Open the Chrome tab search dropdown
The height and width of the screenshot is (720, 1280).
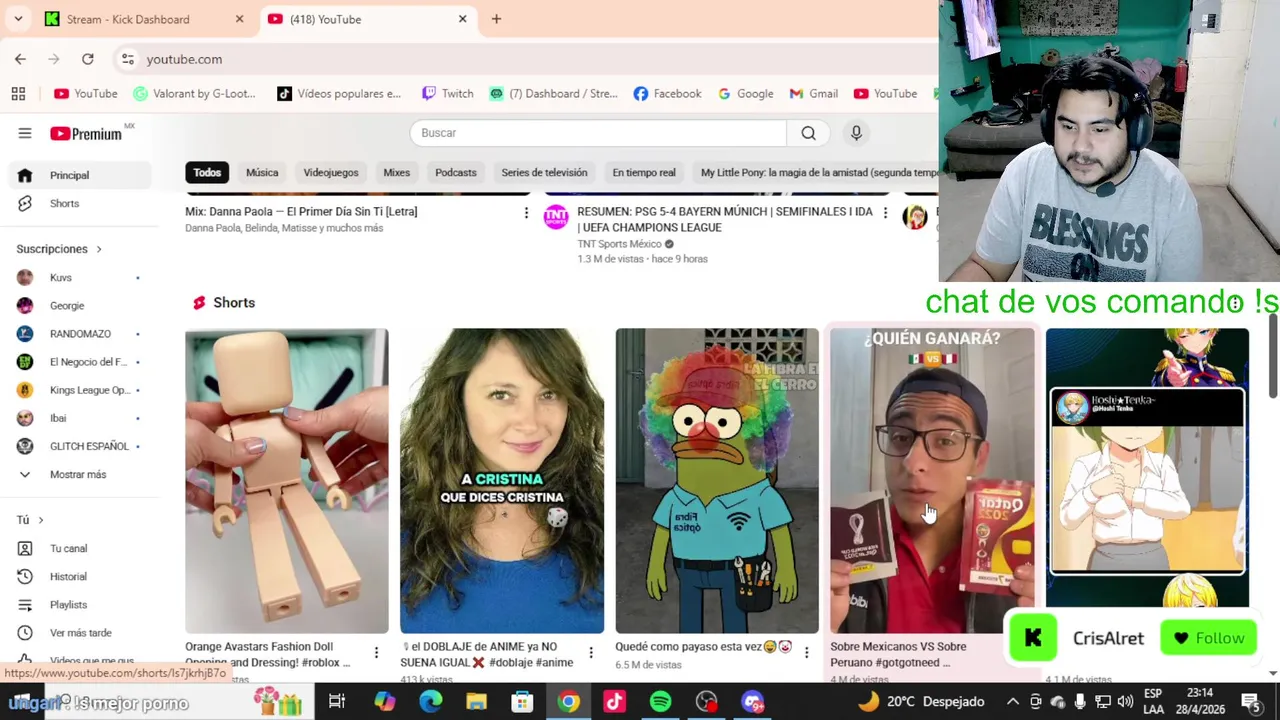point(18,19)
